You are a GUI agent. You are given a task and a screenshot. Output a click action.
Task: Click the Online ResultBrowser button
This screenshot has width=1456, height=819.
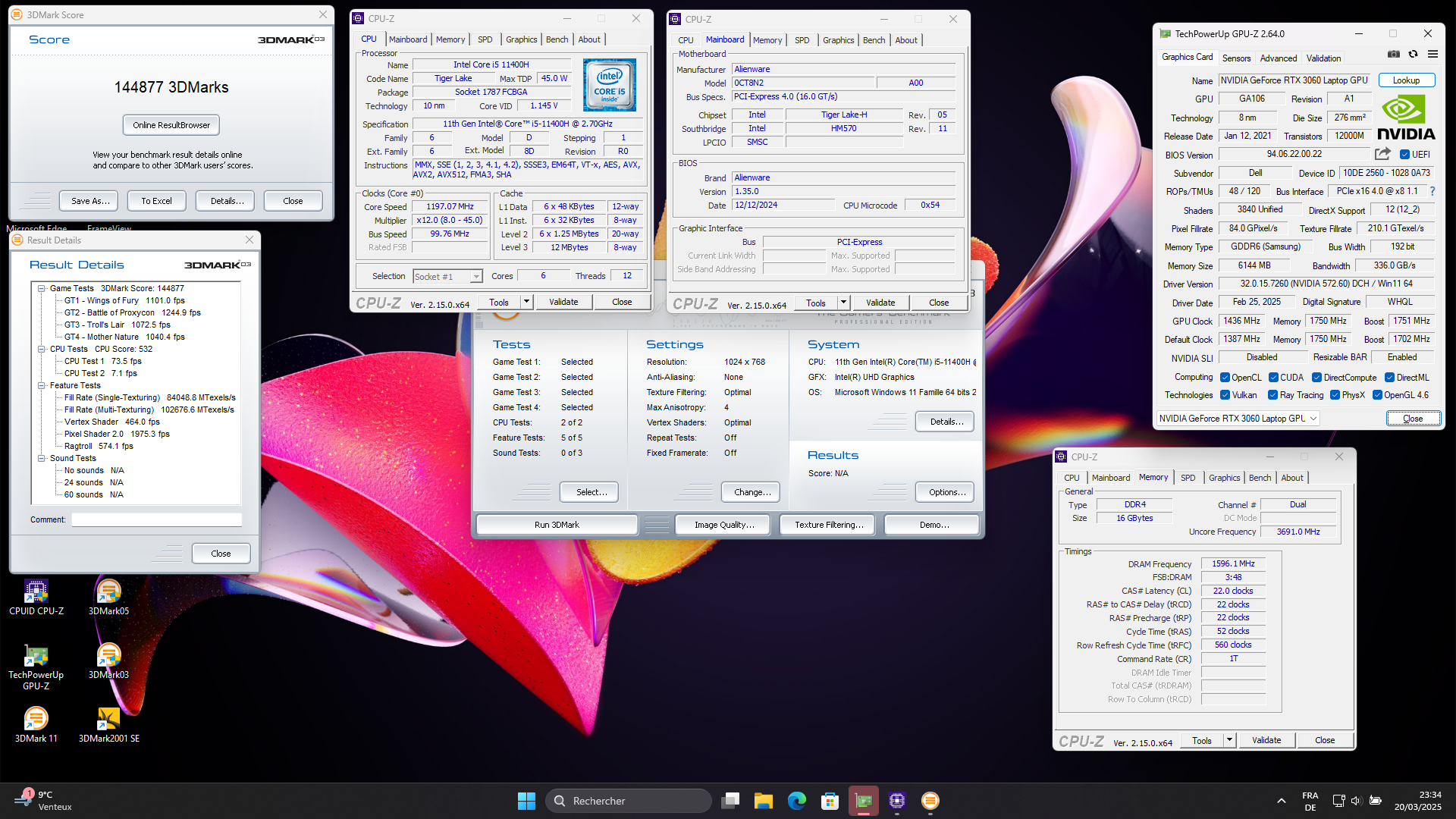(x=171, y=125)
